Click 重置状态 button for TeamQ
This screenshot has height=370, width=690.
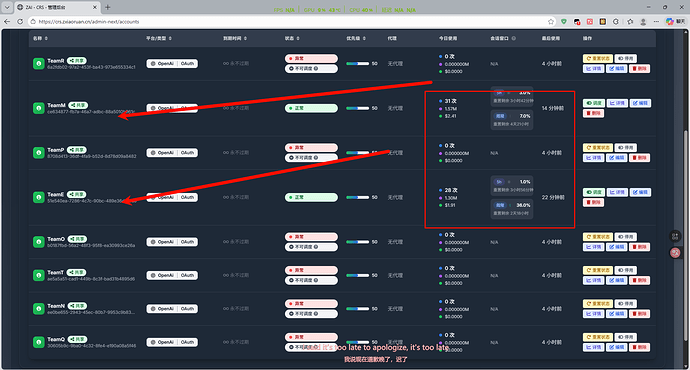pos(598,337)
